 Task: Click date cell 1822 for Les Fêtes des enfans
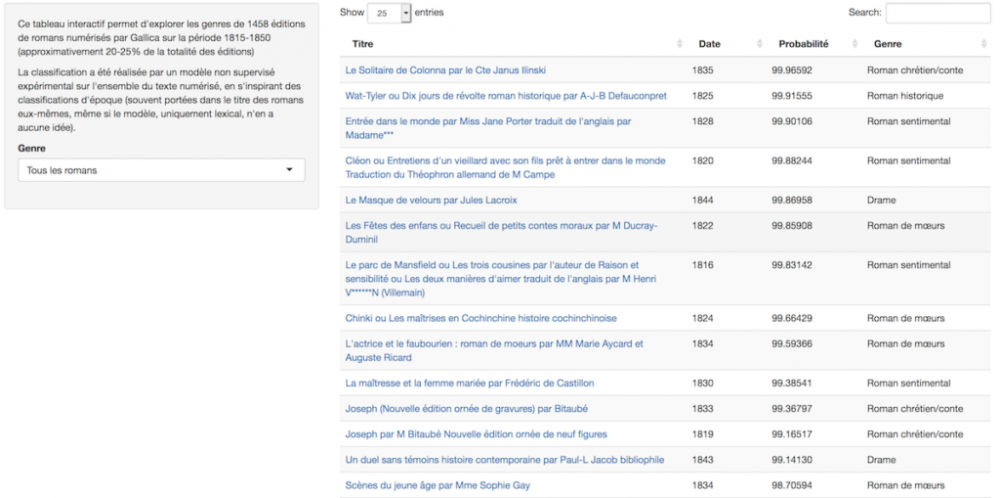[x=702, y=226]
